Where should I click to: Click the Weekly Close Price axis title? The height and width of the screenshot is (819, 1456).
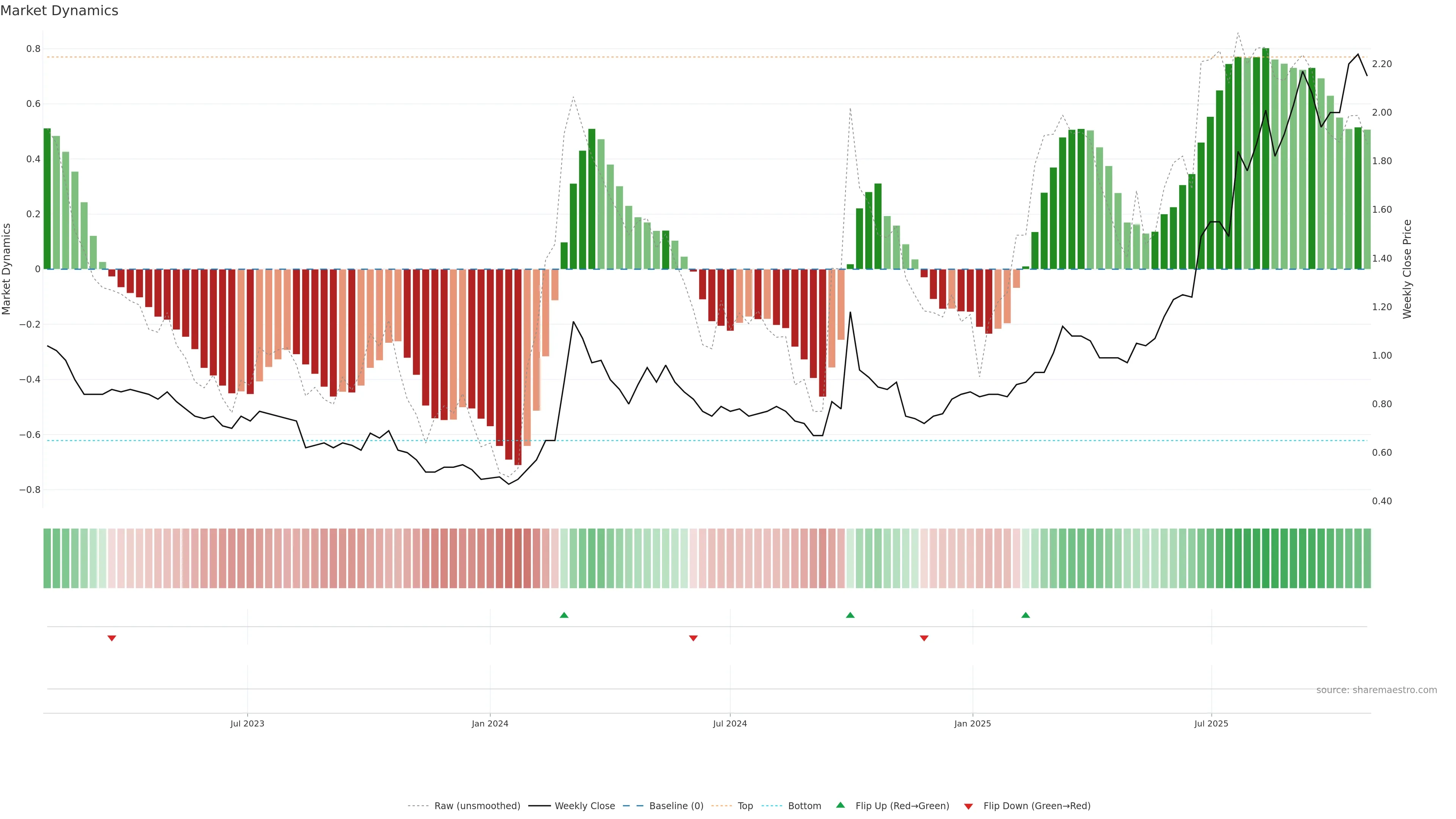click(x=1407, y=269)
